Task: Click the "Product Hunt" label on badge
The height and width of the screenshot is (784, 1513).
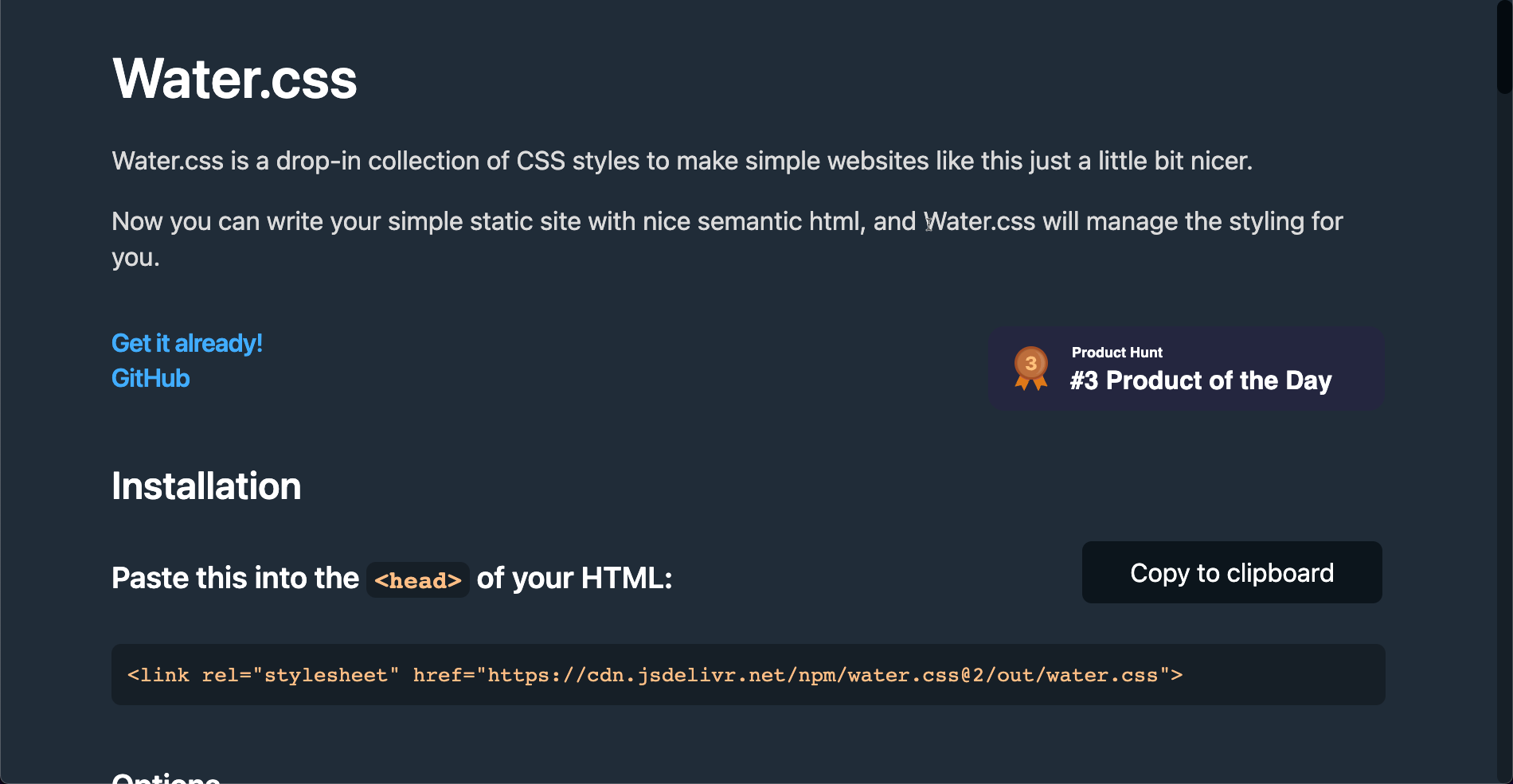Action: pyautogui.click(x=1116, y=353)
